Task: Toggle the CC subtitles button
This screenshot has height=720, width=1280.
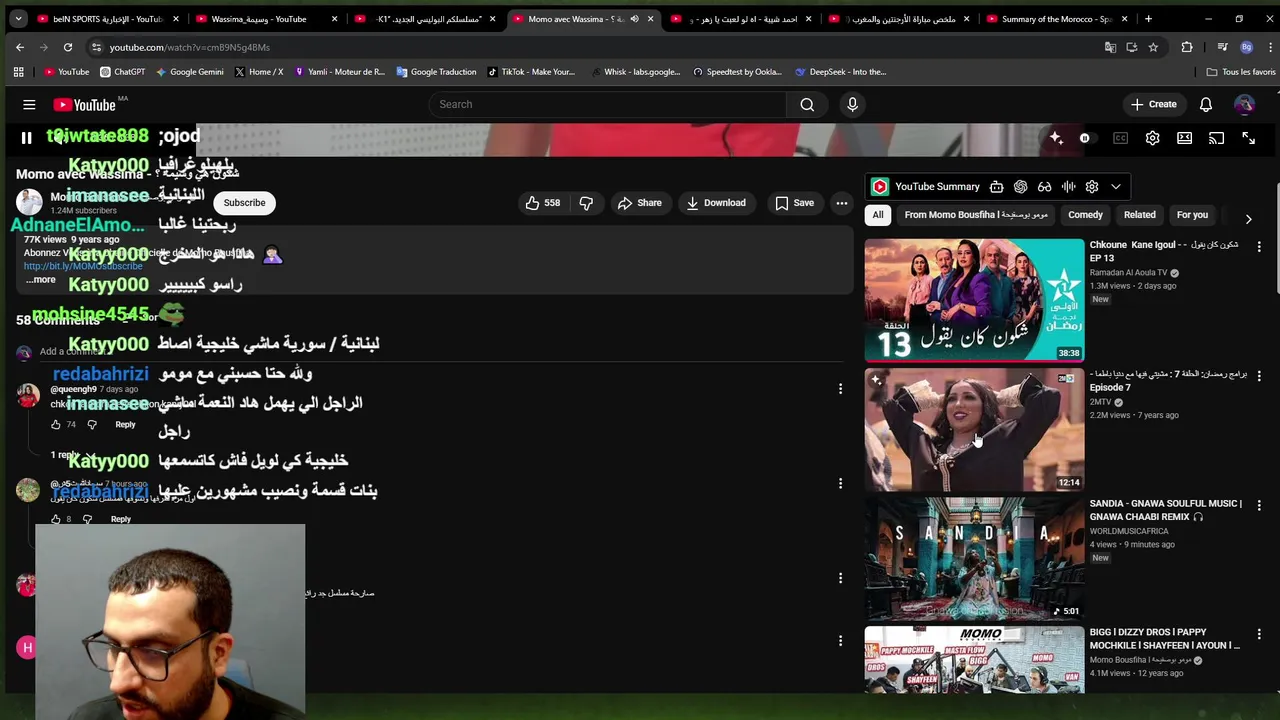Action: (1121, 138)
